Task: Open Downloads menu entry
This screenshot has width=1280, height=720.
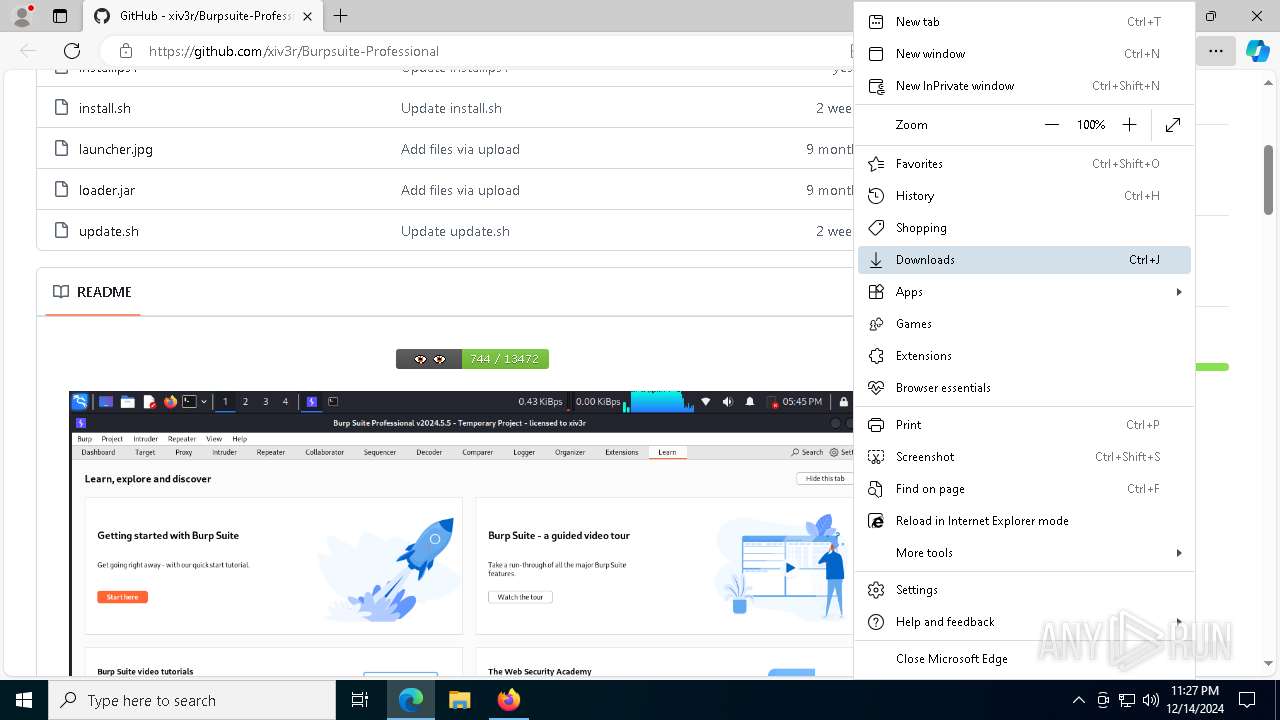Action: coord(1024,260)
